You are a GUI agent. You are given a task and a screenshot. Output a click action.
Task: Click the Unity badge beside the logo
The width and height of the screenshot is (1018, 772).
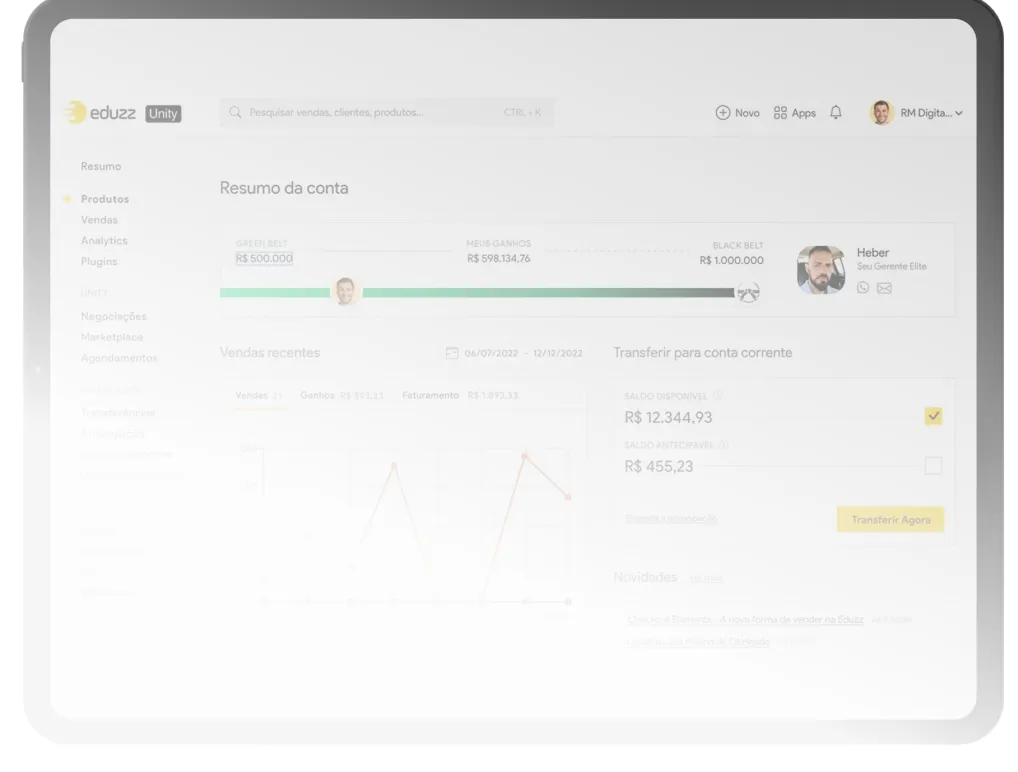coord(163,114)
